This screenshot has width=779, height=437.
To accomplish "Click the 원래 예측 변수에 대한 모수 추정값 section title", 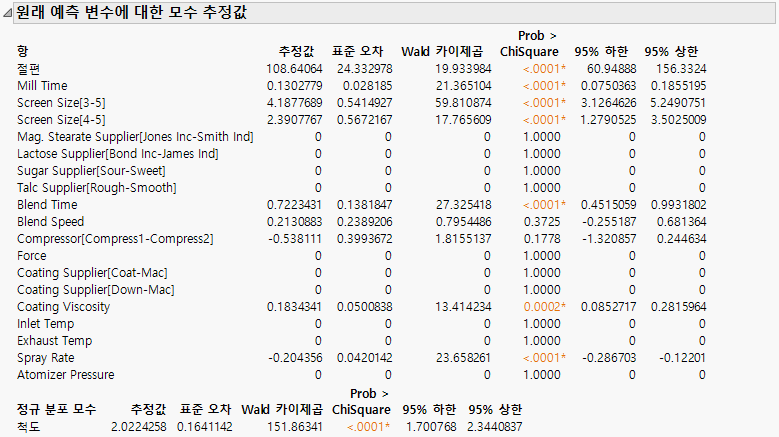I will click(132, 12).
